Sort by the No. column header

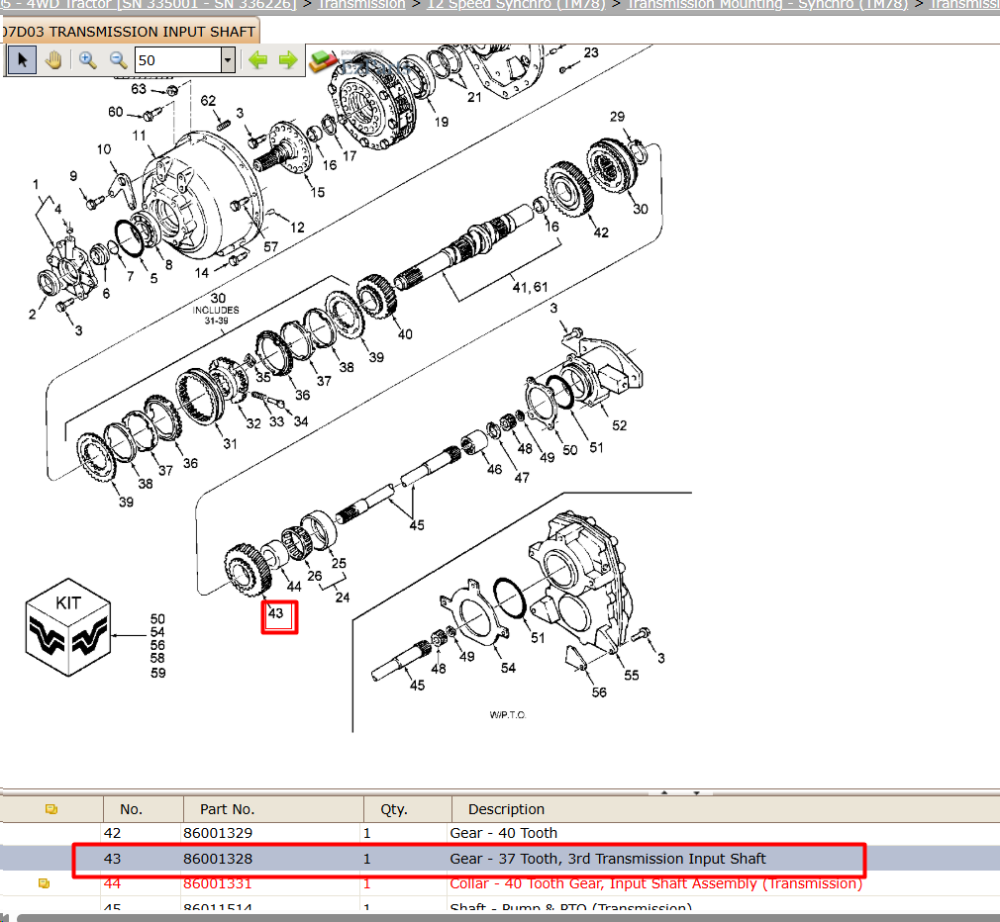[131, 809]
